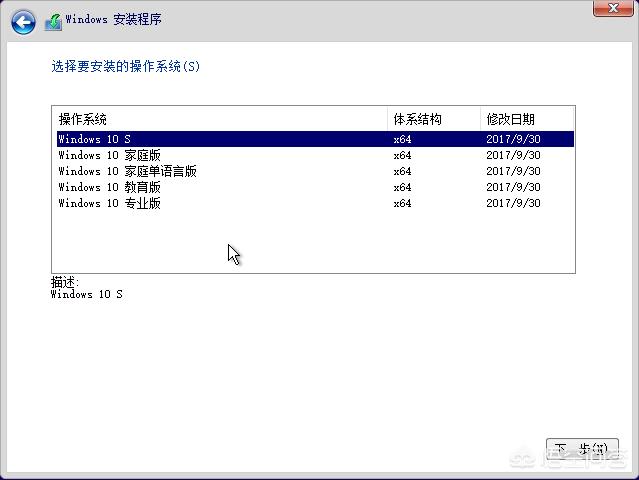
Task: Click 2017/9/30 date in 家庭单语言版 row
Action: (x=513, y=171)
